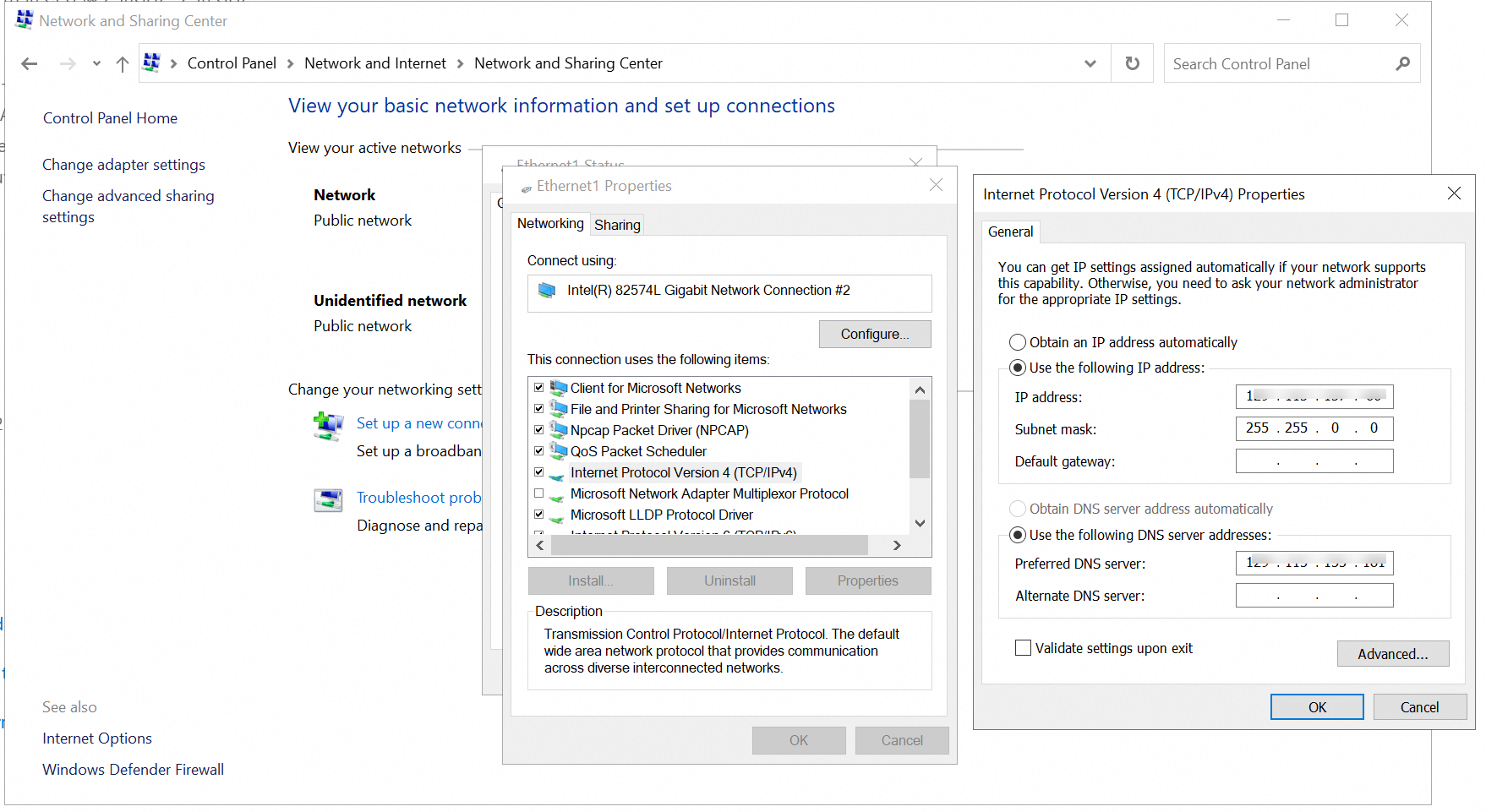The height and width of the screenshot is (812, 1486).
Task: Click the Troubleshoot problems icon
Action: pyautogui.click(x=328, y=500)
